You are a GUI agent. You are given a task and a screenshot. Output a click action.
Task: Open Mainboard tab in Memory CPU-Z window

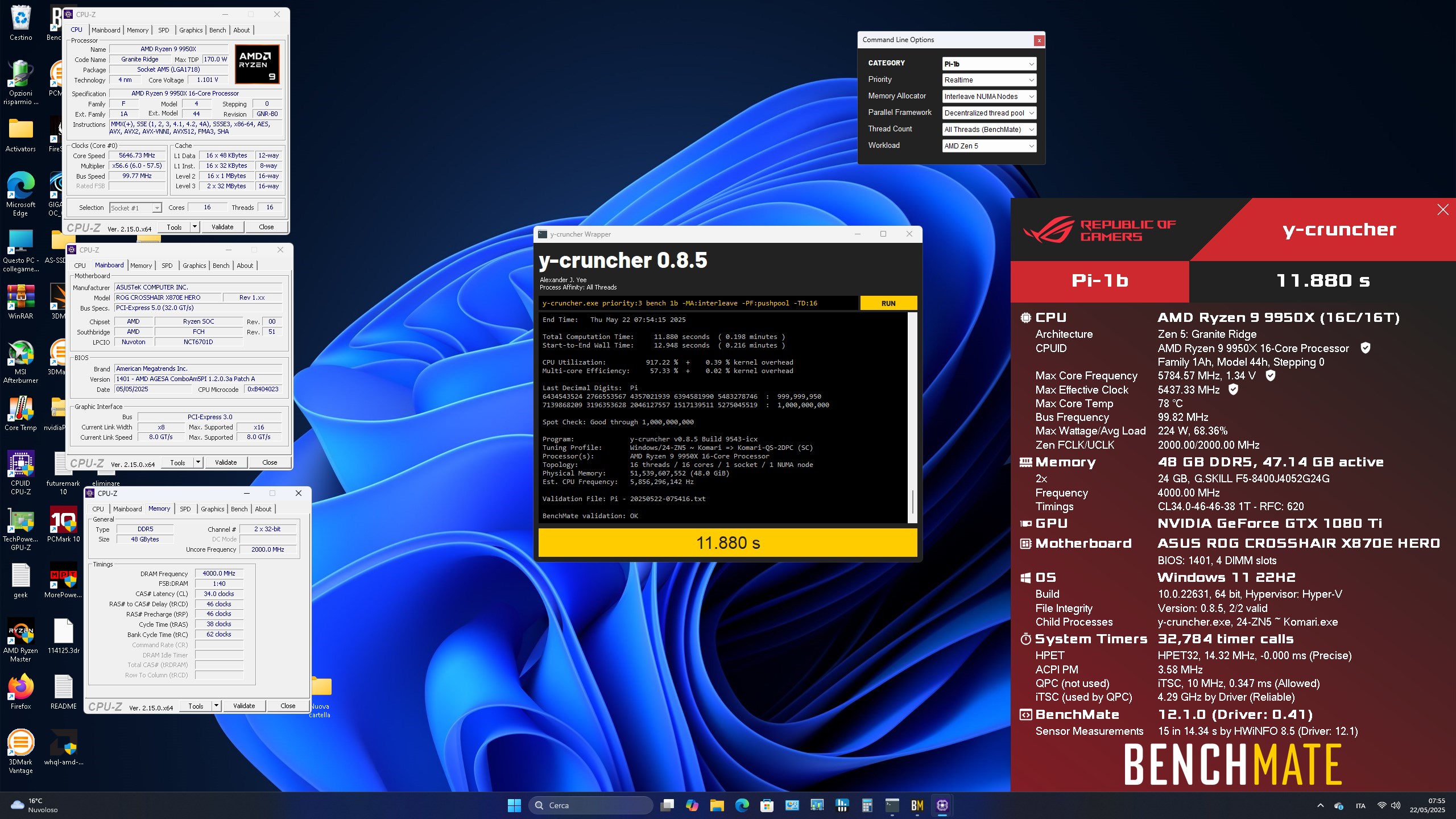point(127,509)
